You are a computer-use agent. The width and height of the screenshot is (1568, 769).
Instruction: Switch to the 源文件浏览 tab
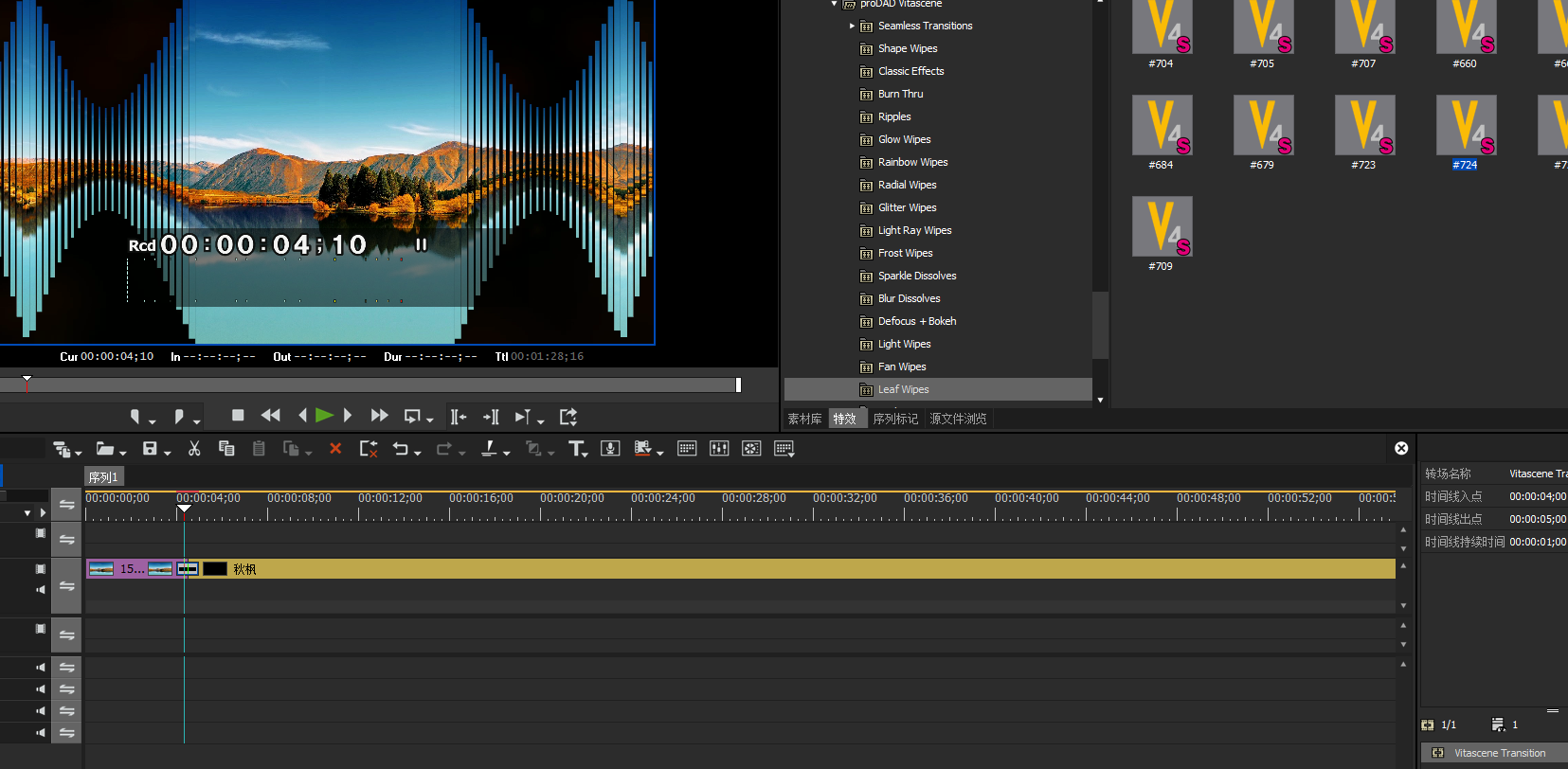(x=958, y=419)
